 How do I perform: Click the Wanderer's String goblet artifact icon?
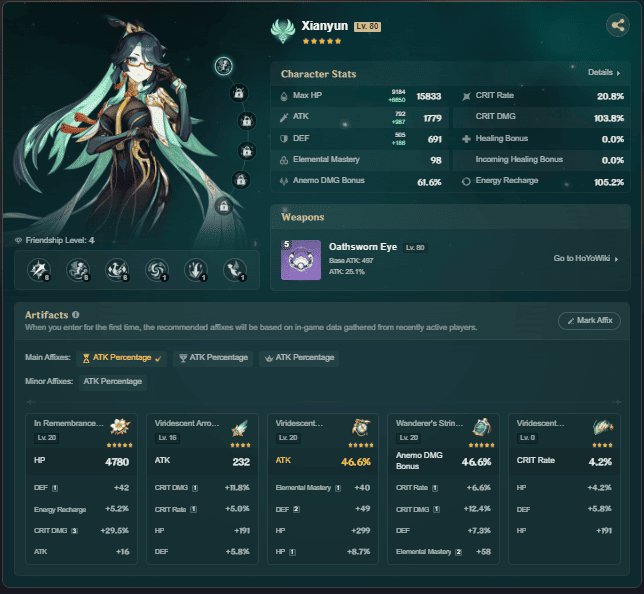(481, 427)
